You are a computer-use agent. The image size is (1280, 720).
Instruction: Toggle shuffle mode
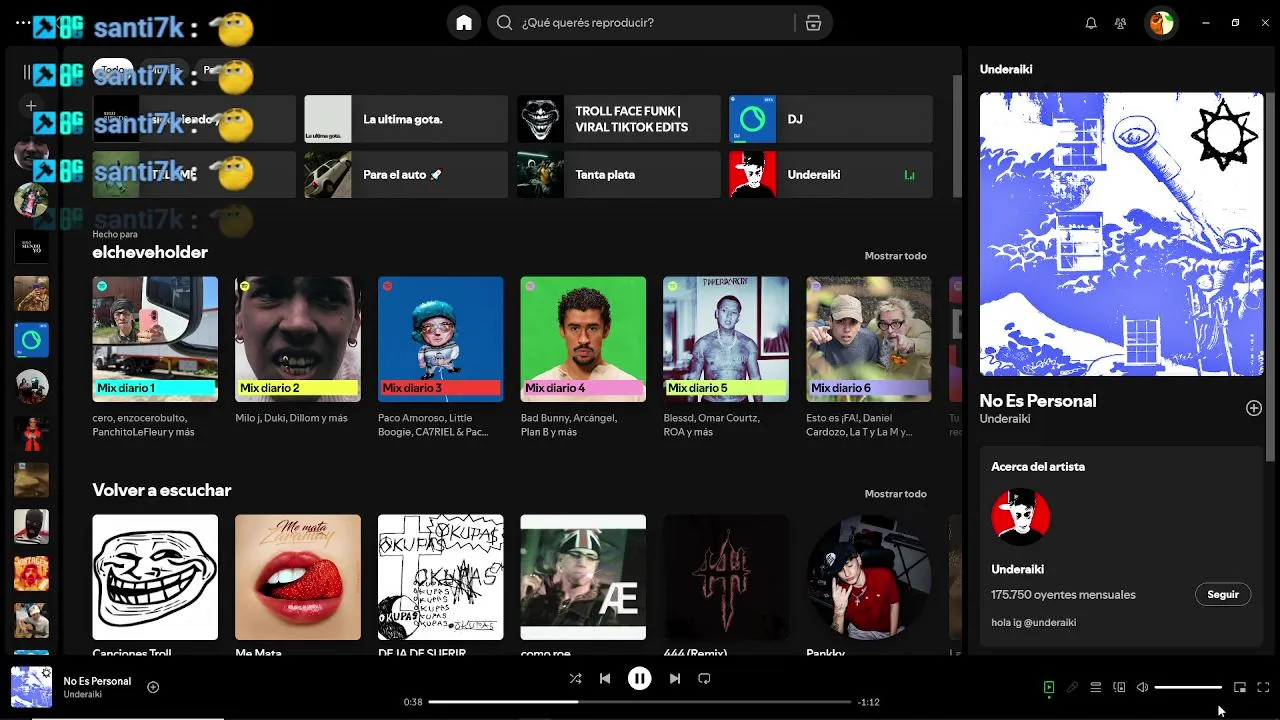tap(575, 678)
